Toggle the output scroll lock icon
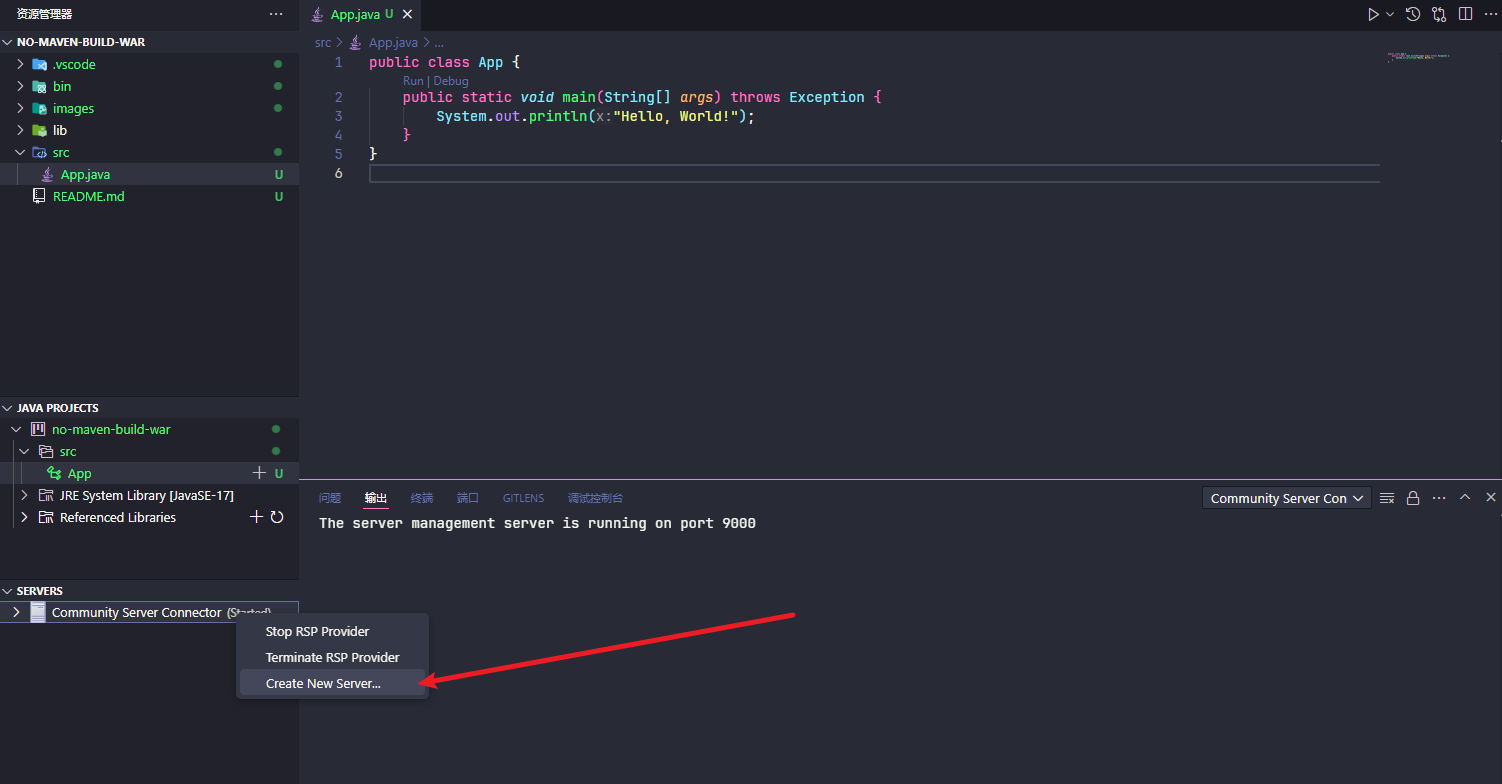Screen dimensions: 1502x784 point(1413,498)
